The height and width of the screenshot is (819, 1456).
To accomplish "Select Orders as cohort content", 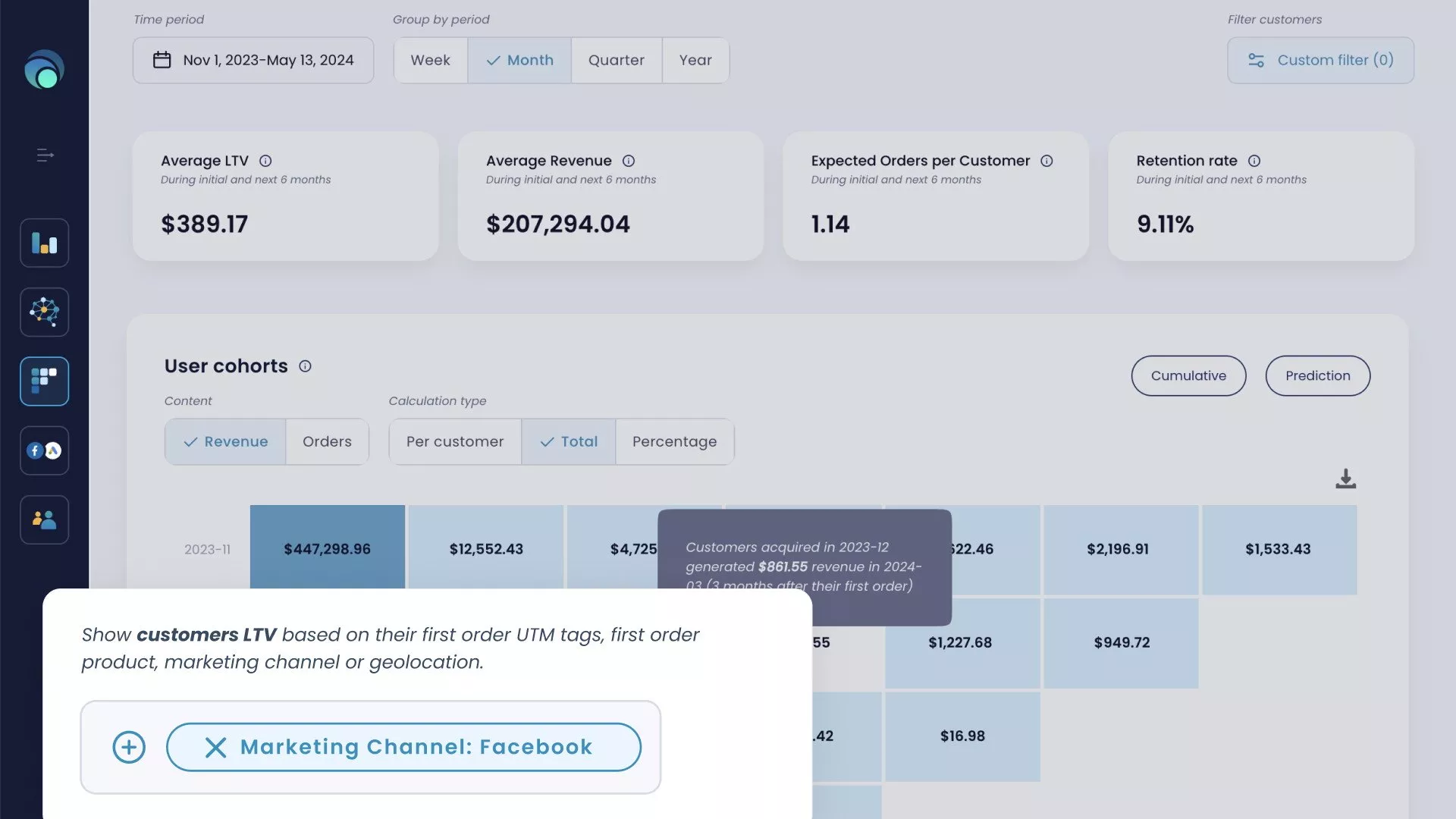I will [327, 441].
